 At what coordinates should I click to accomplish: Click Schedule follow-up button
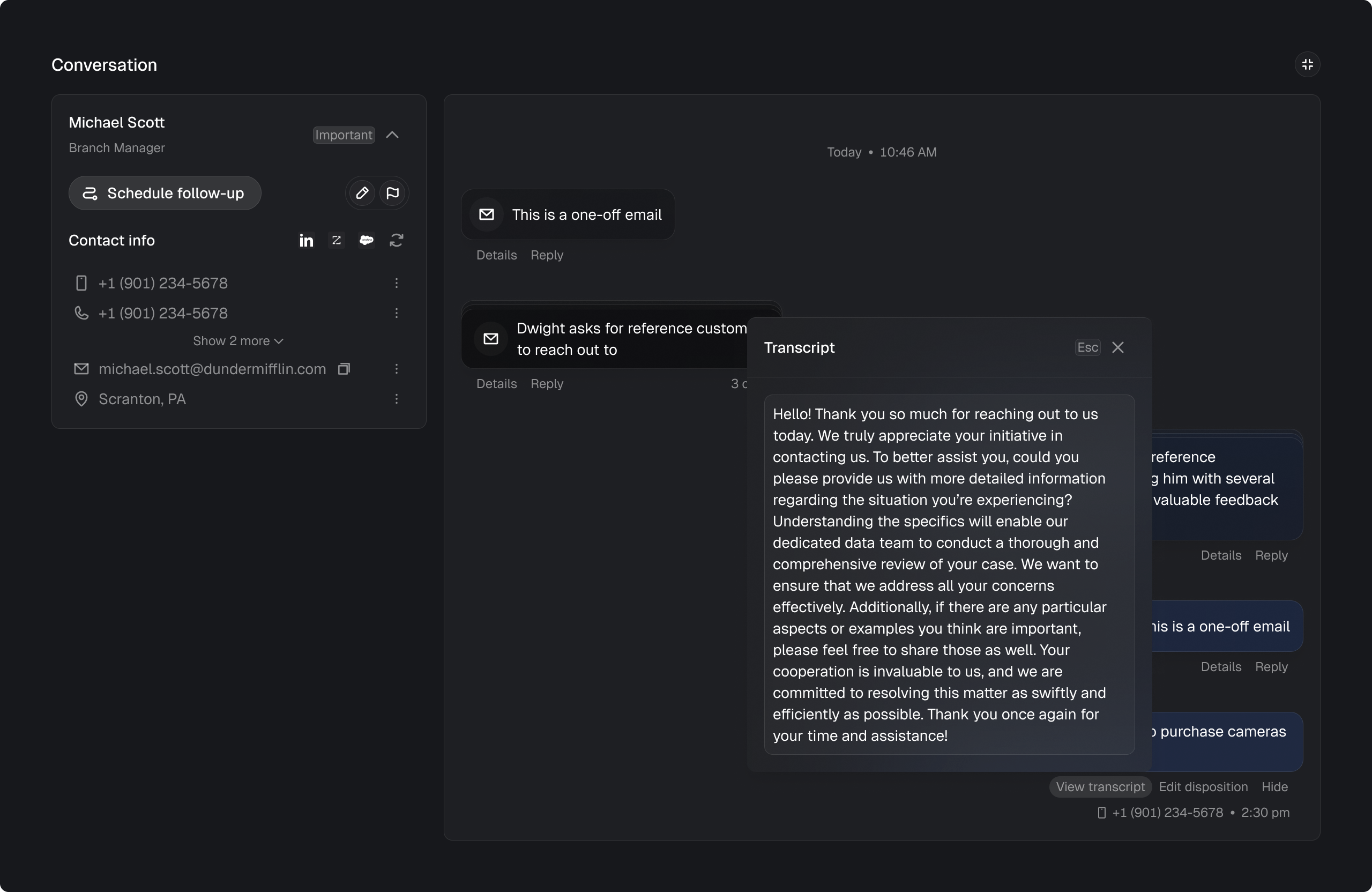tap(165, 193)
